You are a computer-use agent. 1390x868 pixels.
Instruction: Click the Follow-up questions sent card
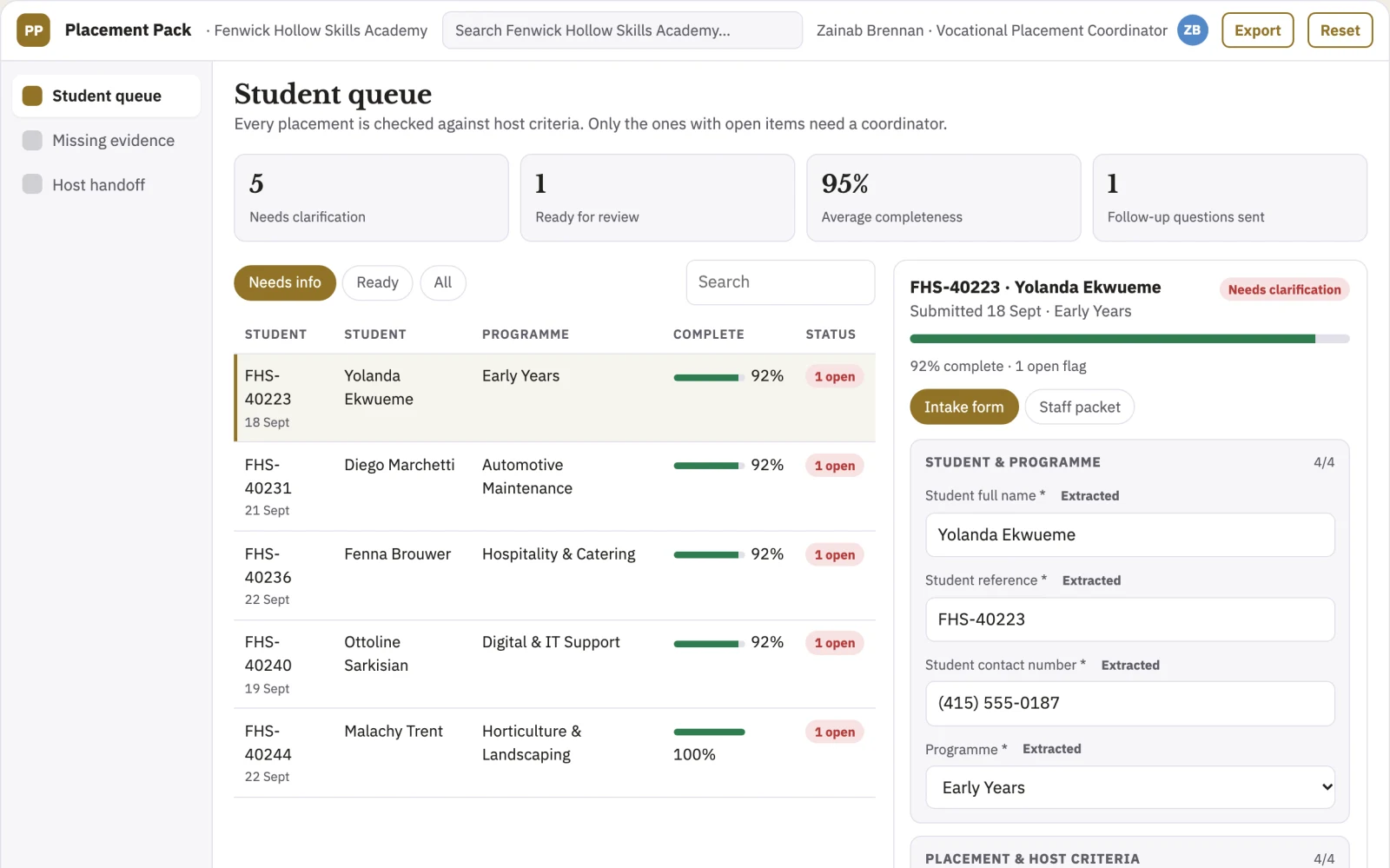pos(1230,198)
